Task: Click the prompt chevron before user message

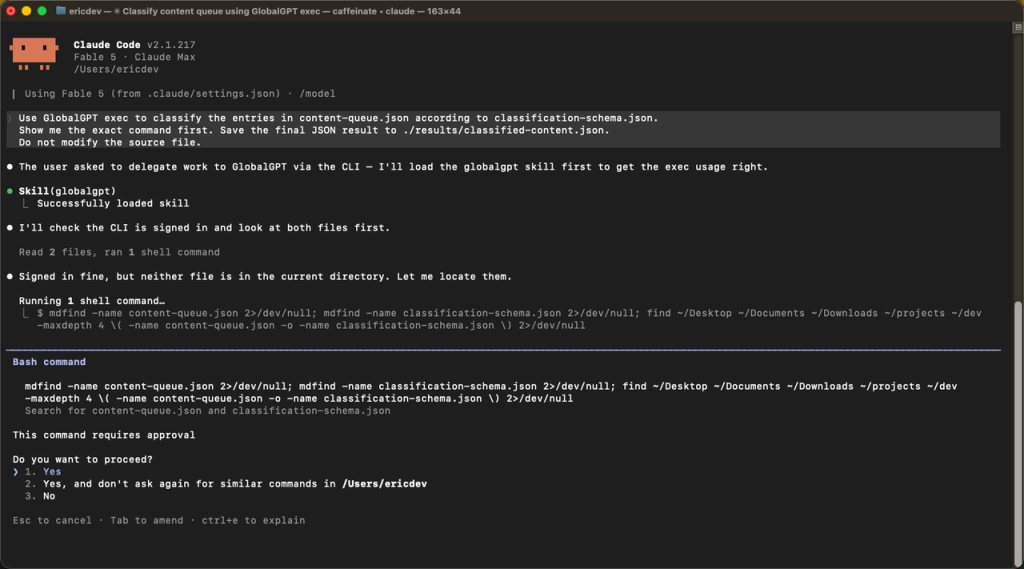Action: click(10, 118)
